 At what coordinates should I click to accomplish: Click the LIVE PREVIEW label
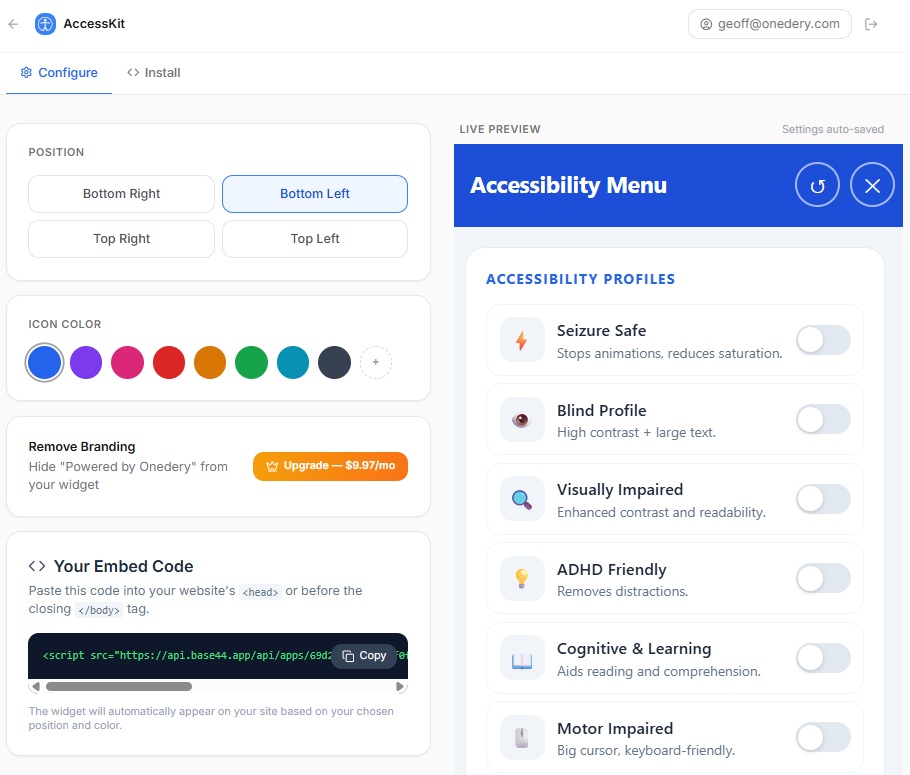(x=500, y=129)
